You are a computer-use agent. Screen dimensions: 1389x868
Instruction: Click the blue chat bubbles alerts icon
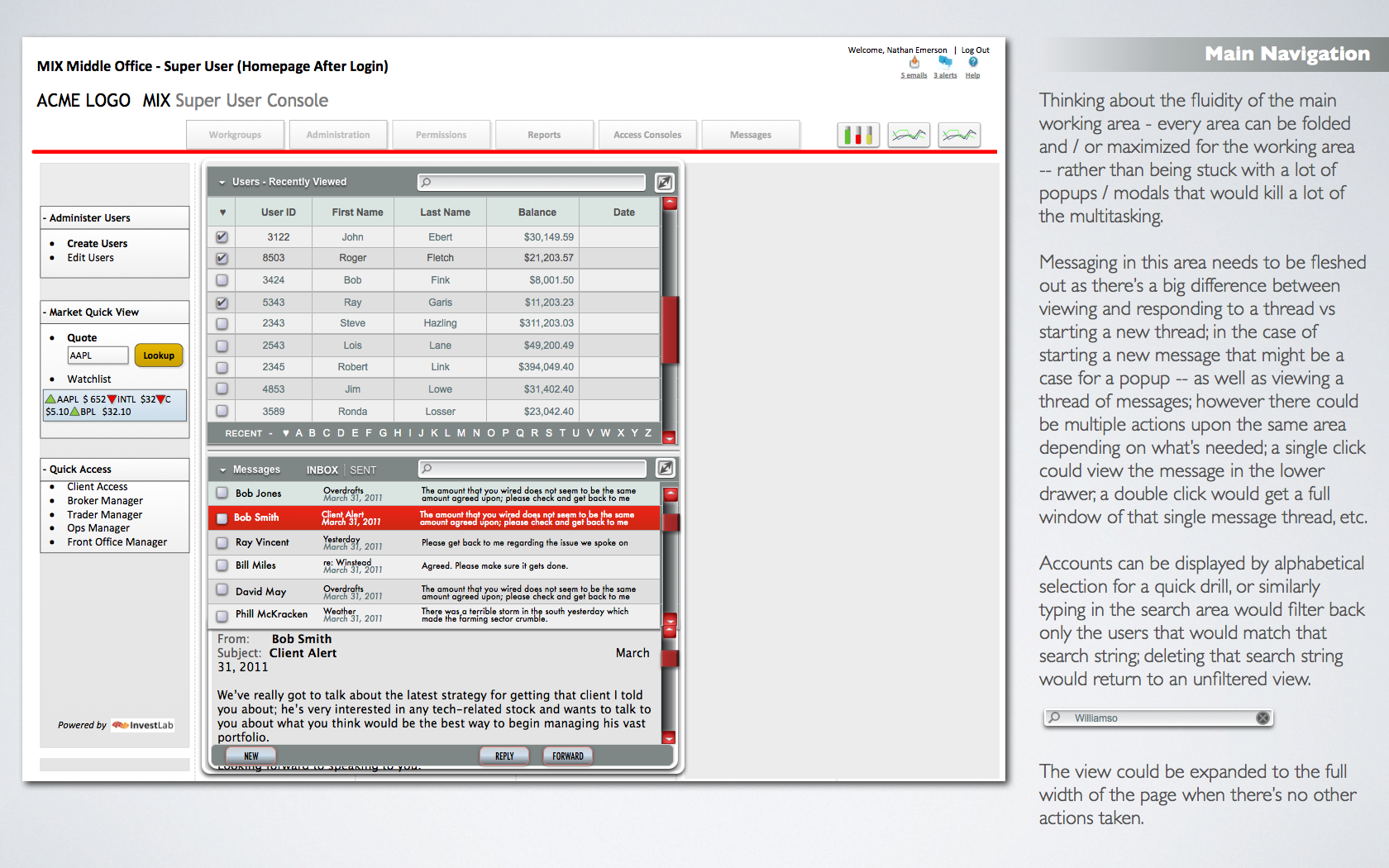coord(945,62)
